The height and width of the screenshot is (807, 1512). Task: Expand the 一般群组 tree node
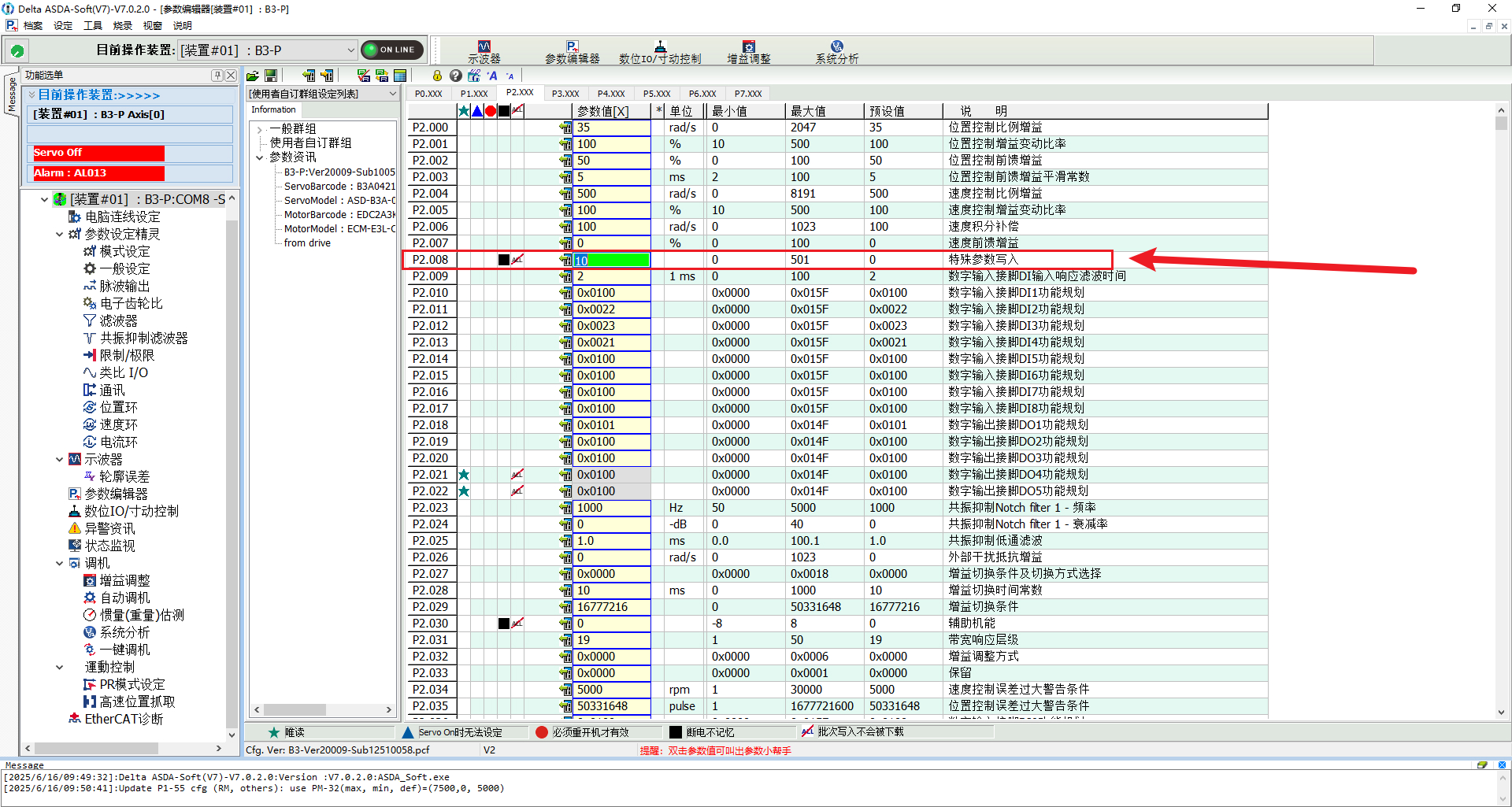point(259,129)
